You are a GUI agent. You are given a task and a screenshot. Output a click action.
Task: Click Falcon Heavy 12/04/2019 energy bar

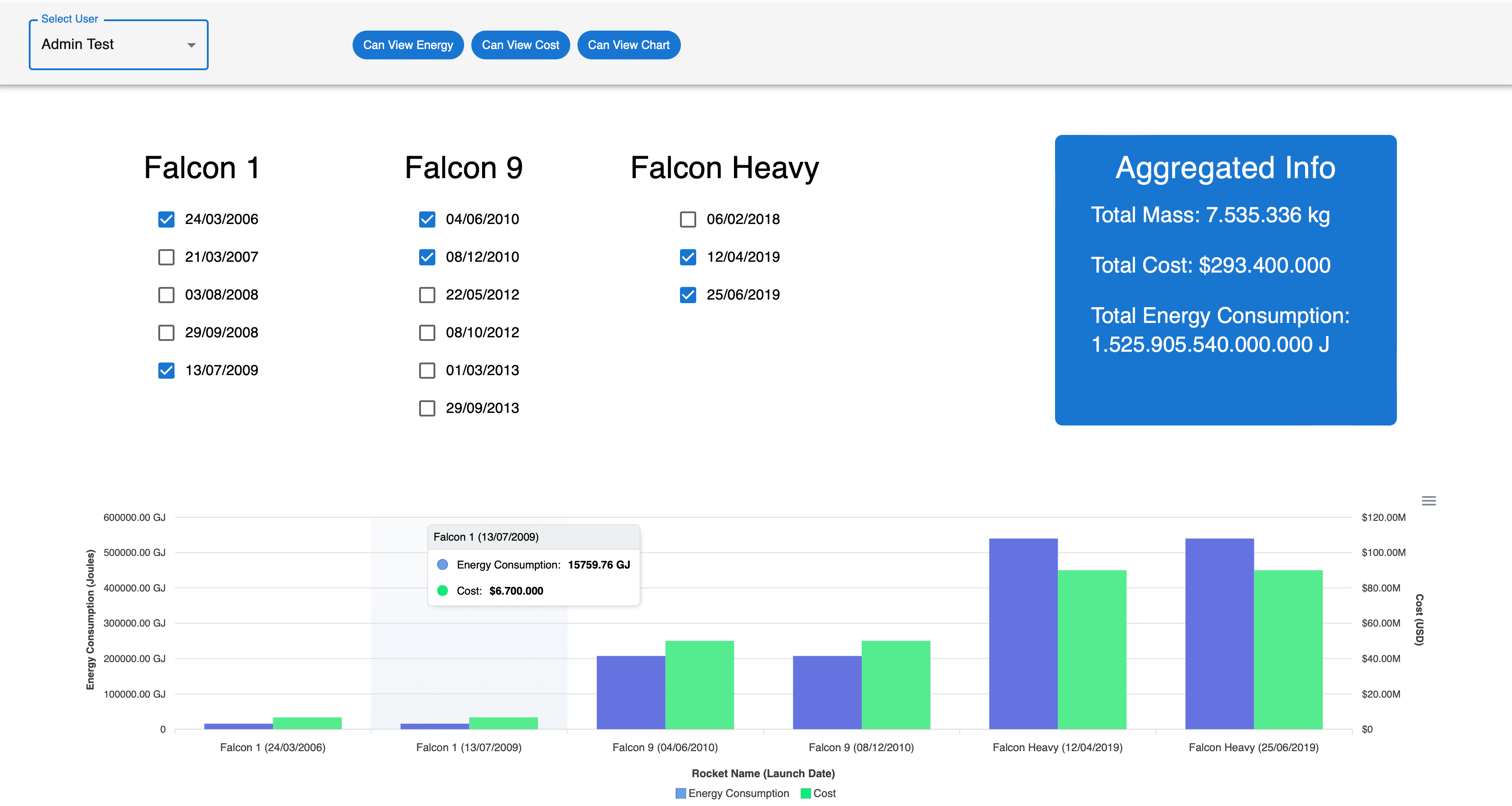coord(1023,634)
